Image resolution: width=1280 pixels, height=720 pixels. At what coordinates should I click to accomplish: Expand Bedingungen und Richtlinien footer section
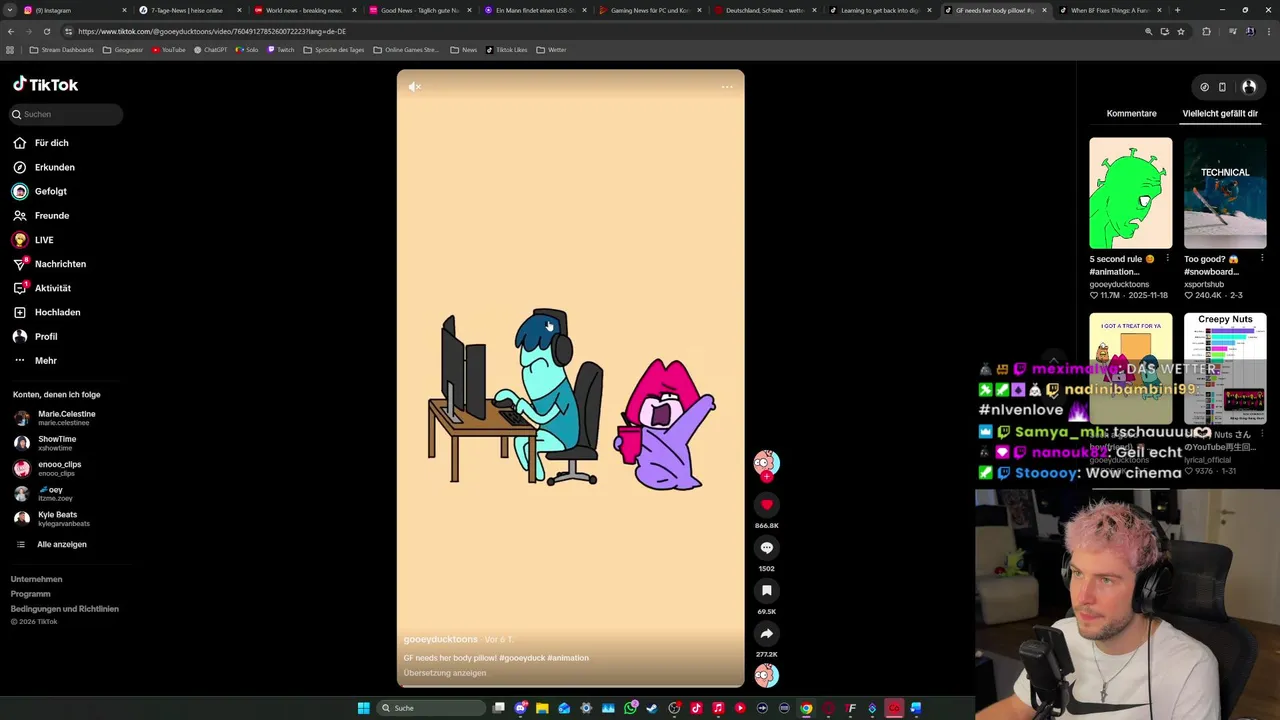pos(64,609)
